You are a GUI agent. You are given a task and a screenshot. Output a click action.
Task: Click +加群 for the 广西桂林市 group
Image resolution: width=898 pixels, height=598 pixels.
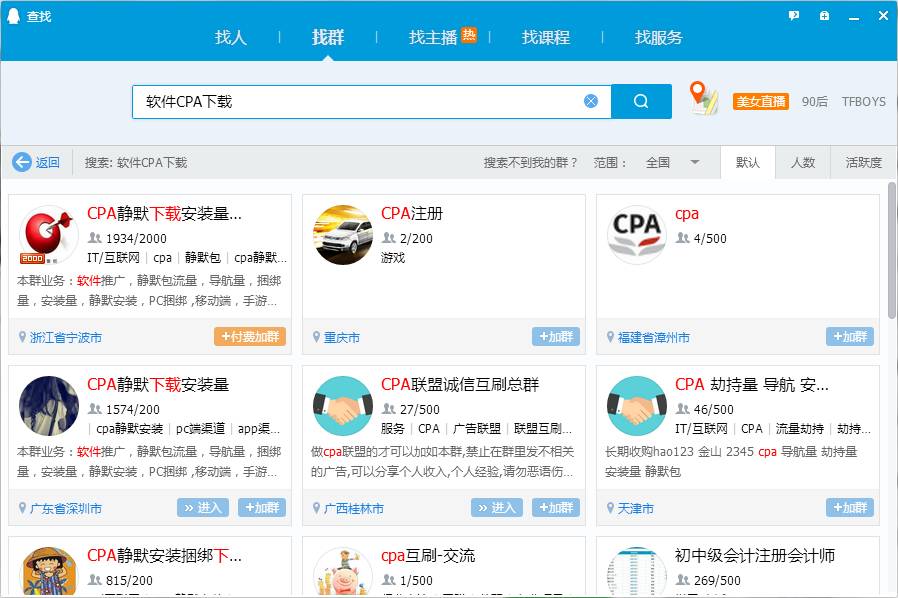[556, 507]
